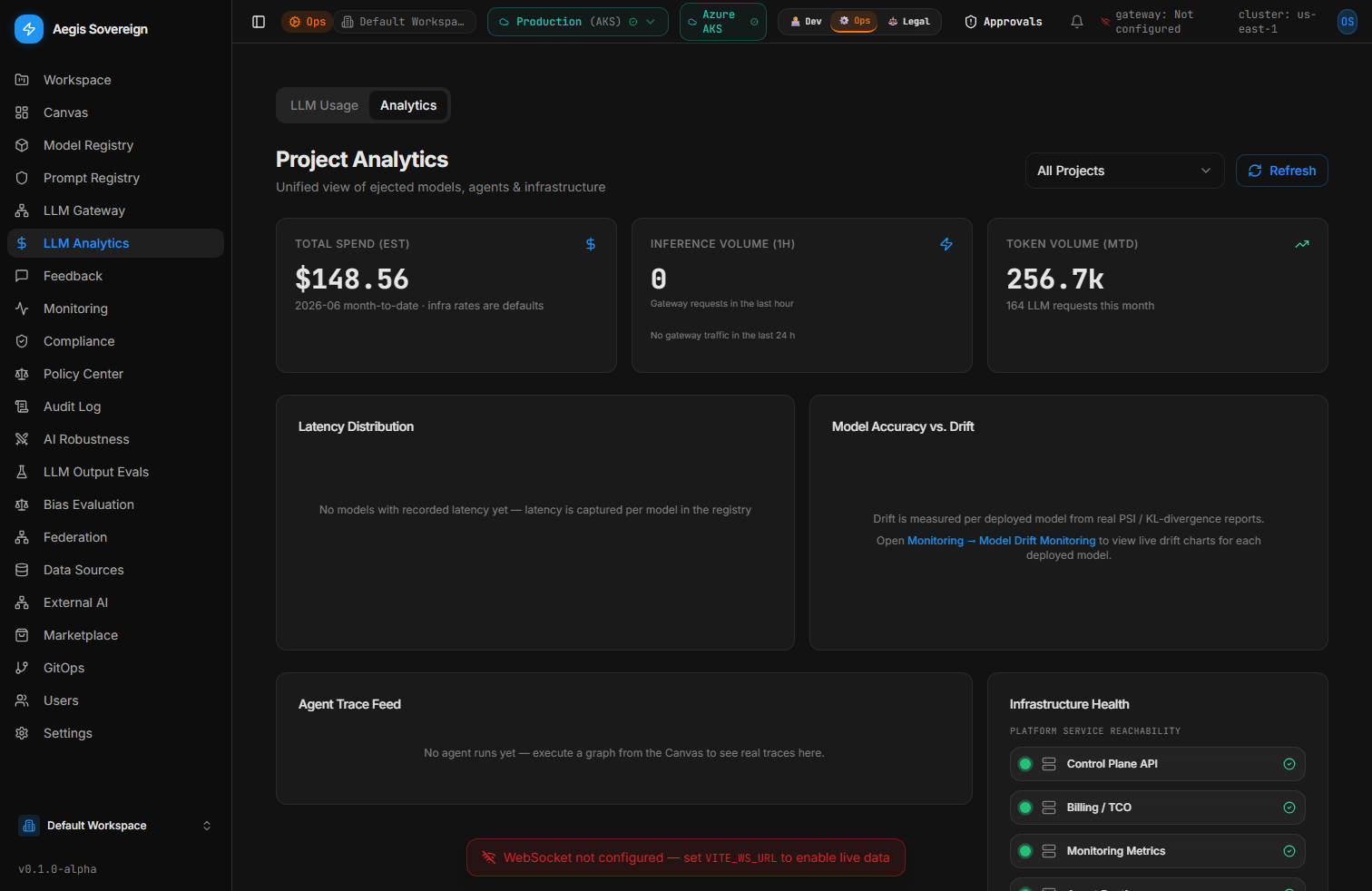Open the All Projects dropdown
The width and height of the screenshot is (1372, 891).
coord(1124,171)
